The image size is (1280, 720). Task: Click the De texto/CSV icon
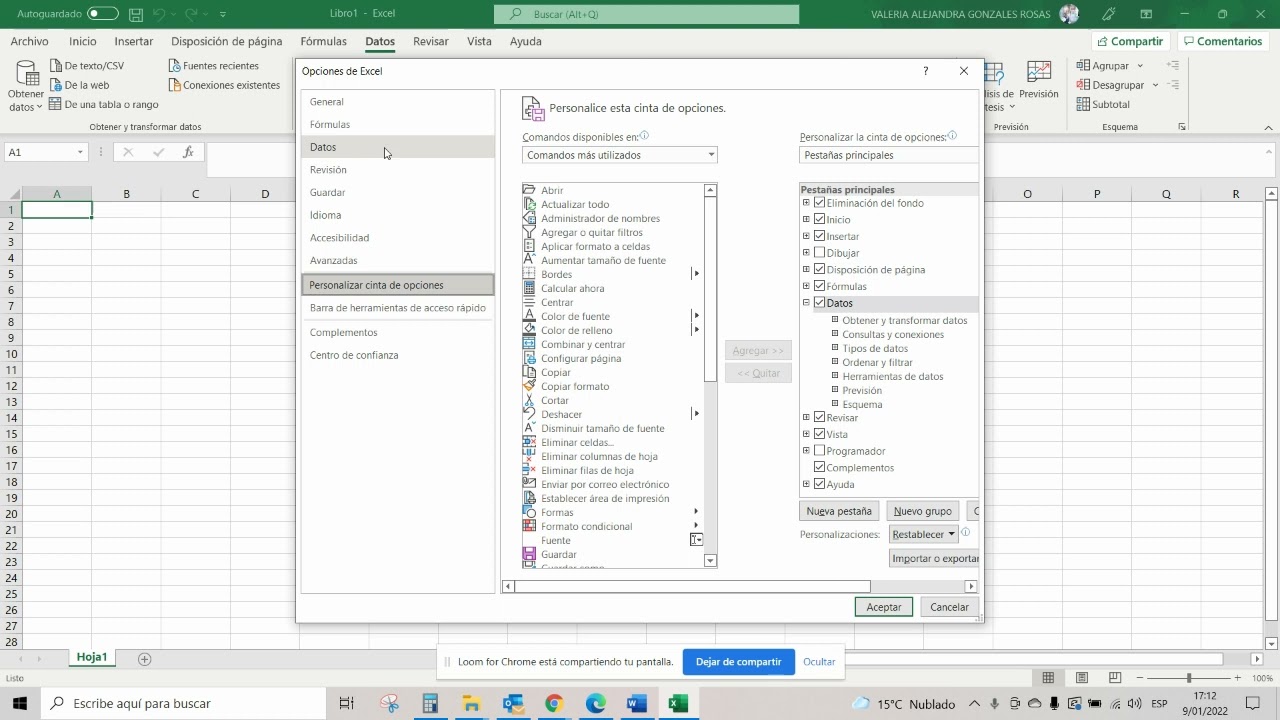click(x=57, y=66)
